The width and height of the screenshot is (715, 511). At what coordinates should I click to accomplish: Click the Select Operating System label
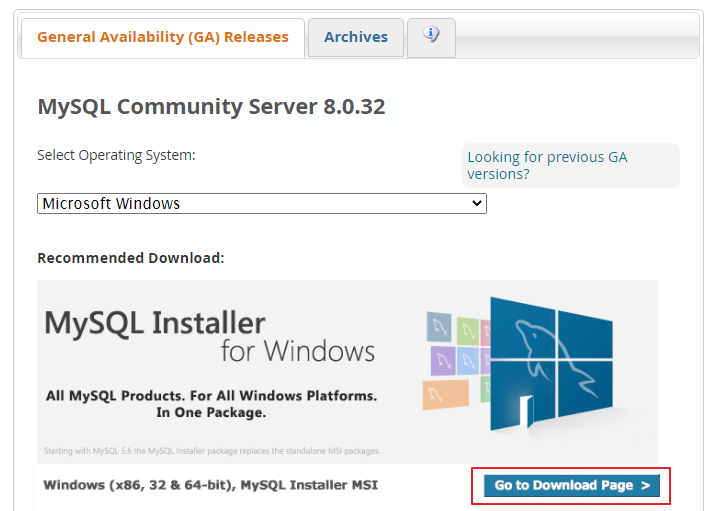coord(116,155)
